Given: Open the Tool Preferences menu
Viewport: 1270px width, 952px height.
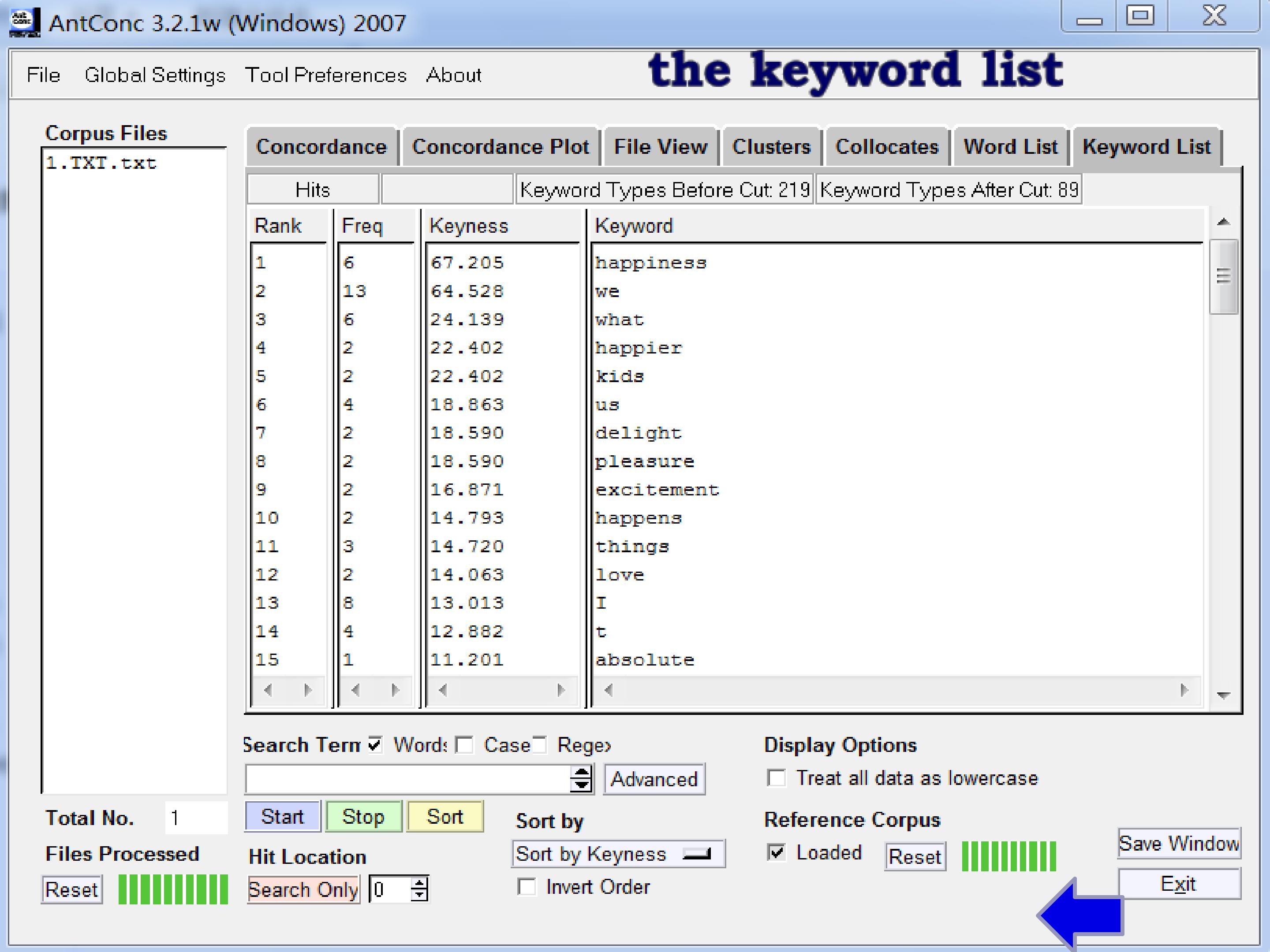Looking at the screenshot, I should [x=325, y=75].
